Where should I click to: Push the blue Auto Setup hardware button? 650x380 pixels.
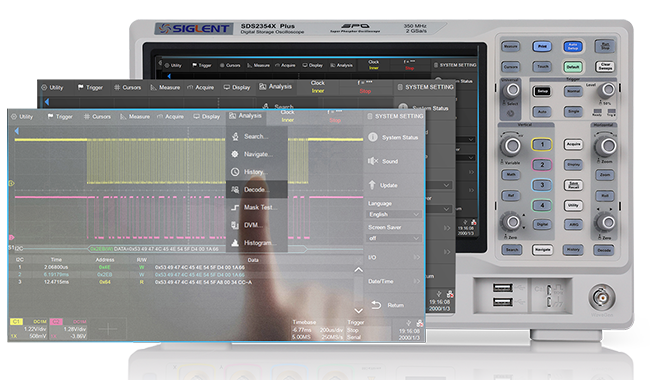pyautogui.click(x=573, y=46)
